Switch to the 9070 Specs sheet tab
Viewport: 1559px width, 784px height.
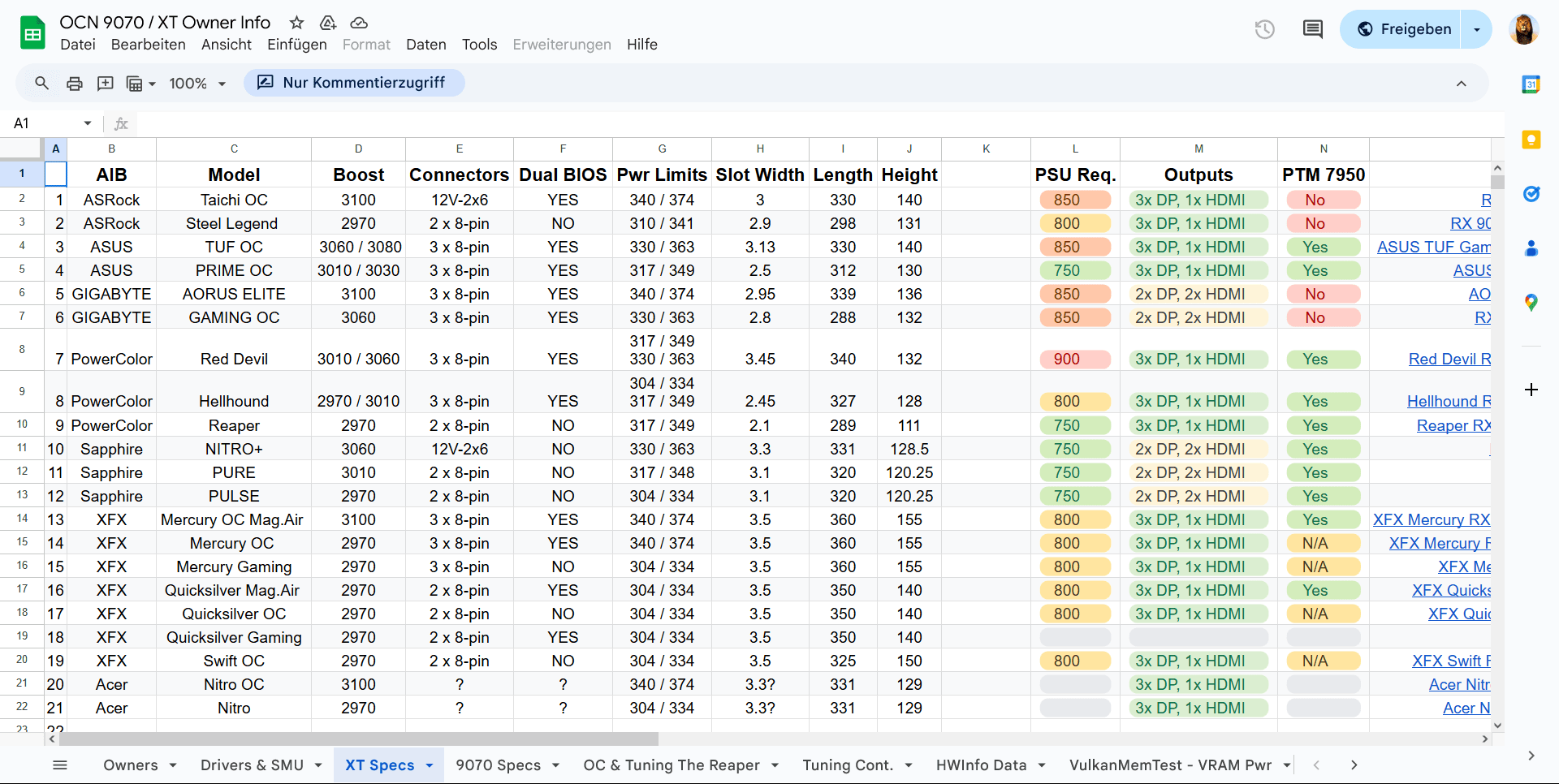coord(499,765)
